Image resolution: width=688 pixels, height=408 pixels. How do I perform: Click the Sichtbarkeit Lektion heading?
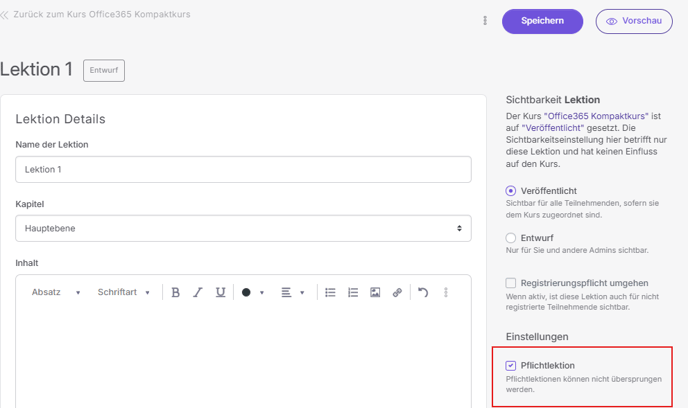553,100
